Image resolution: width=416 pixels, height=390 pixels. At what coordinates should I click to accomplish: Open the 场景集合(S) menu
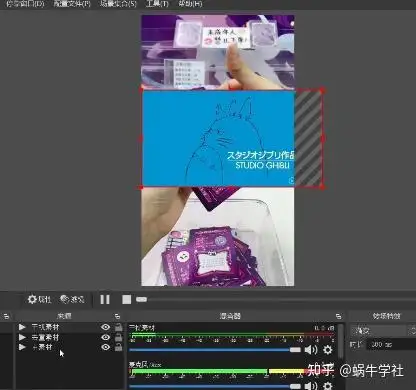(x=118, y=4)
